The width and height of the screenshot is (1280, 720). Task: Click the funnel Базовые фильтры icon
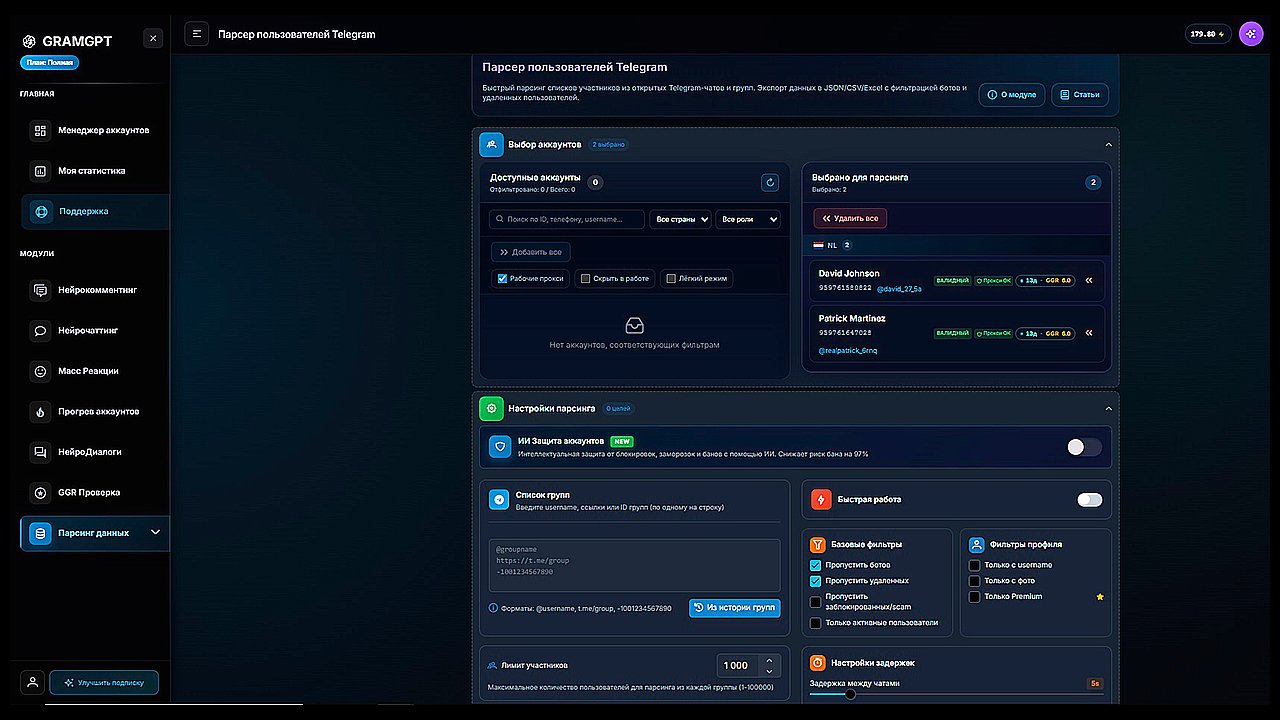[x=817, y=544]
